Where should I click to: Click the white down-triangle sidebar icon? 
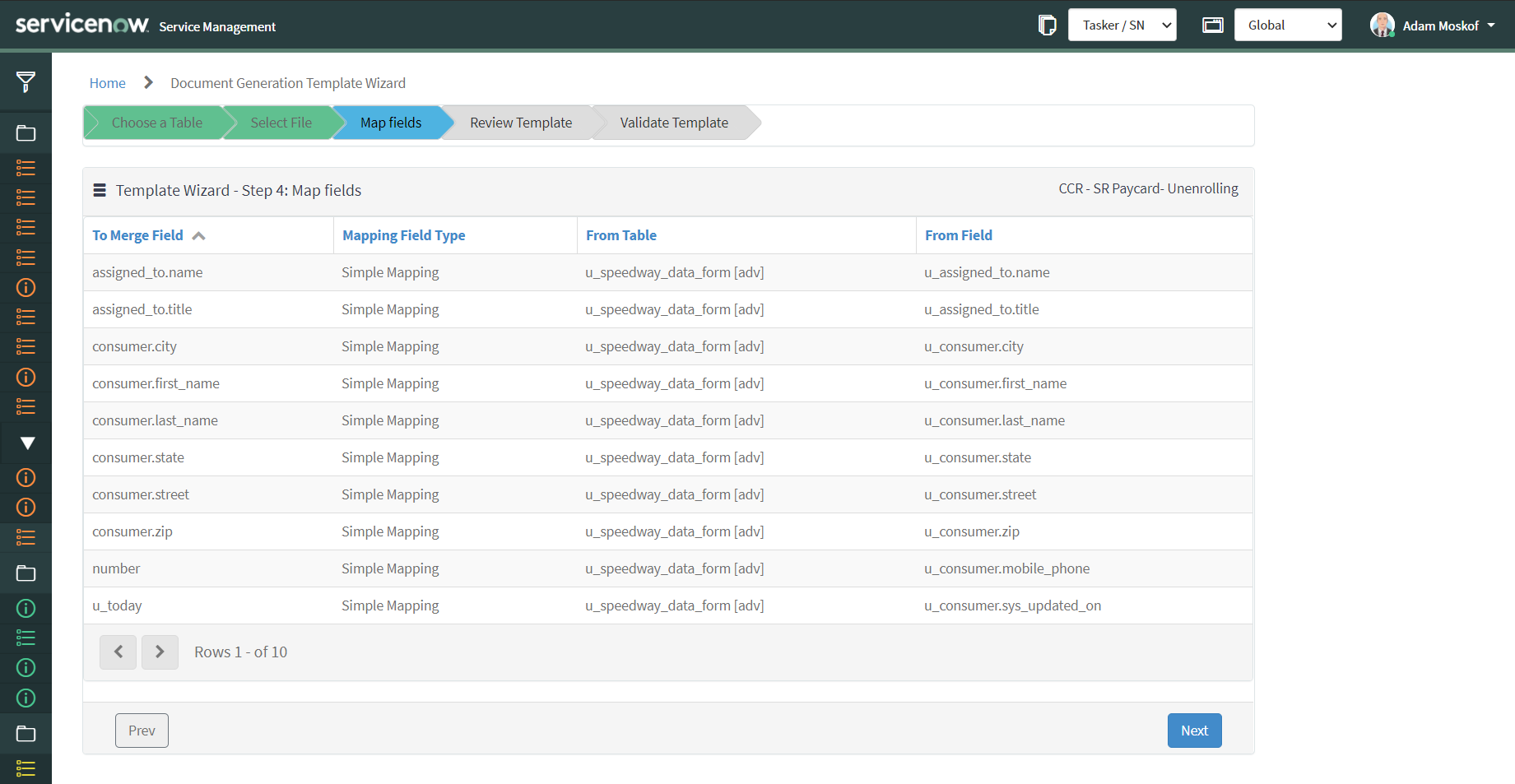point(26,443)
